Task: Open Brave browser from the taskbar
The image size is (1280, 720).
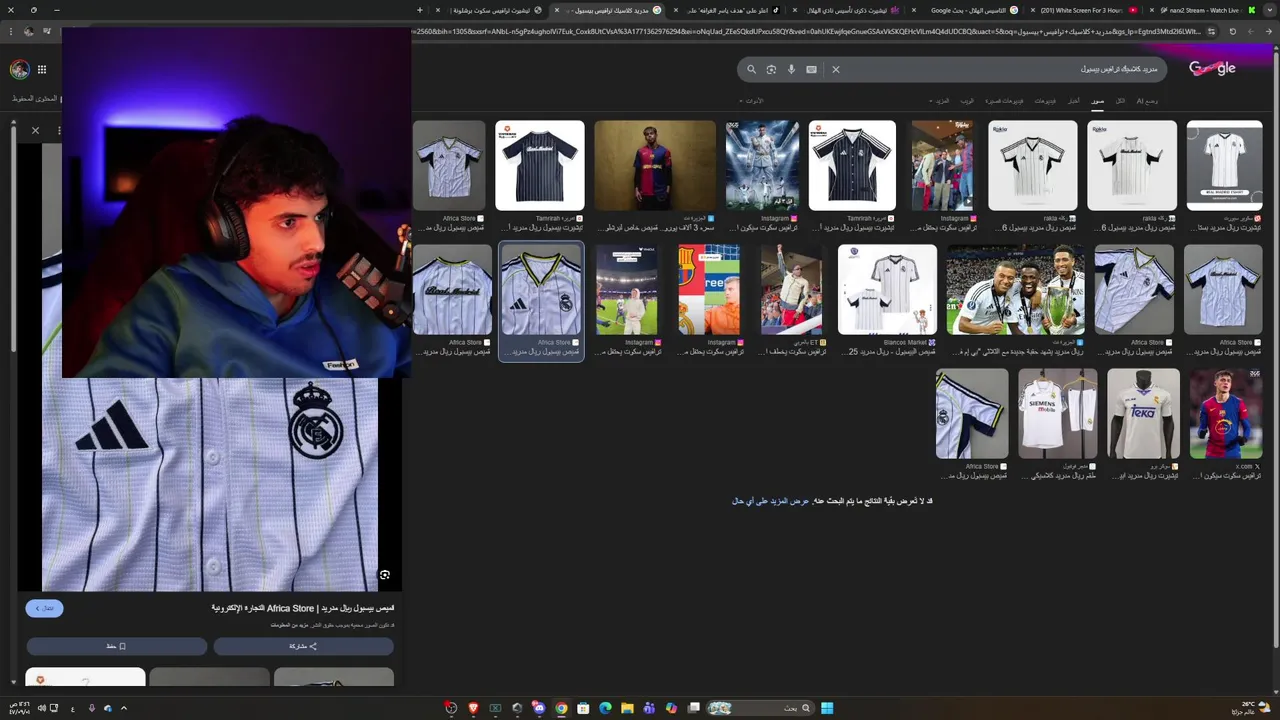Action: pyautogui.click(x=473, y=708)
